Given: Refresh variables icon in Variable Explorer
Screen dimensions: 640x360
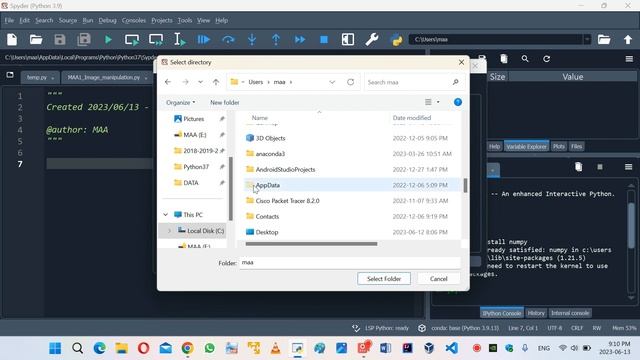Looking at the screenshot, I should point(547,59).
